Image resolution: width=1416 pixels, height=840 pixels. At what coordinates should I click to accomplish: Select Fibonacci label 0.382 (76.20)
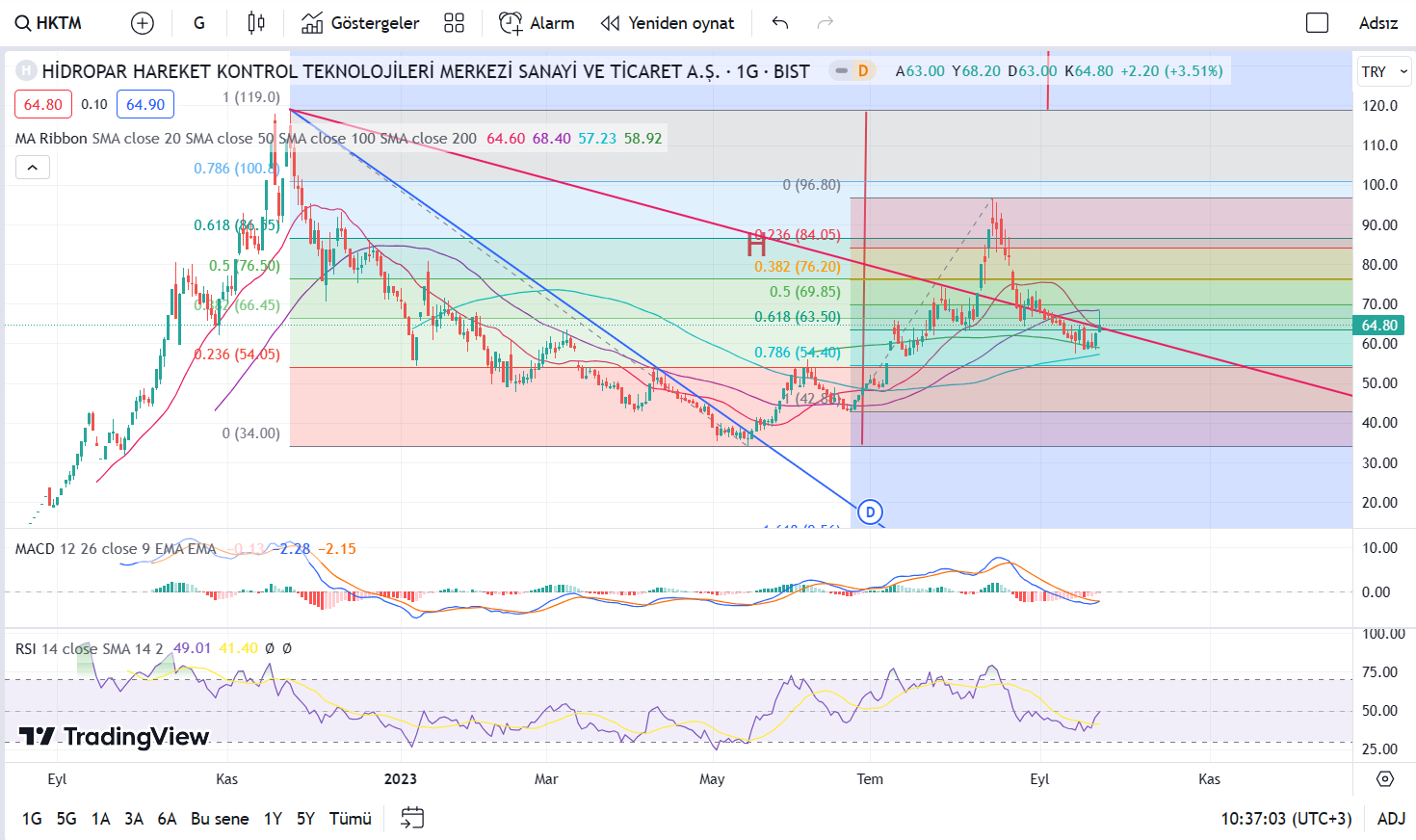click(x=797, y=267)
